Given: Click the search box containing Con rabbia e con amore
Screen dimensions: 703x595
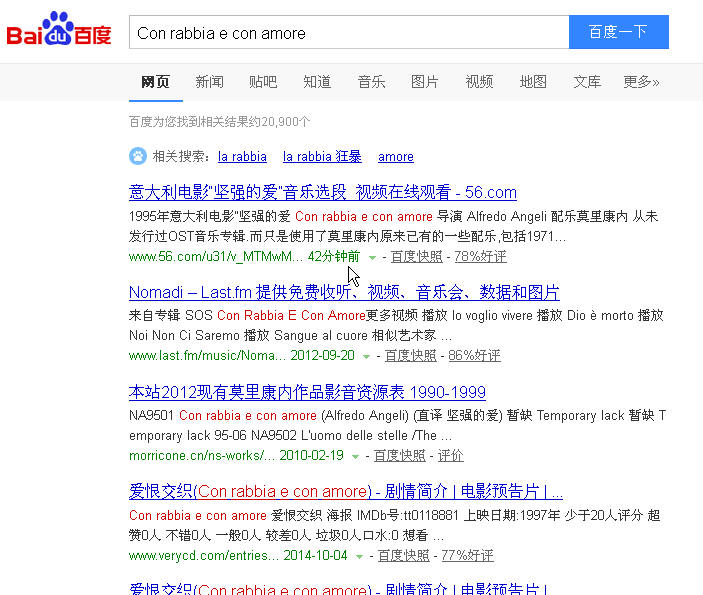Looking at the screenshot, I should (x=349, y=32).
